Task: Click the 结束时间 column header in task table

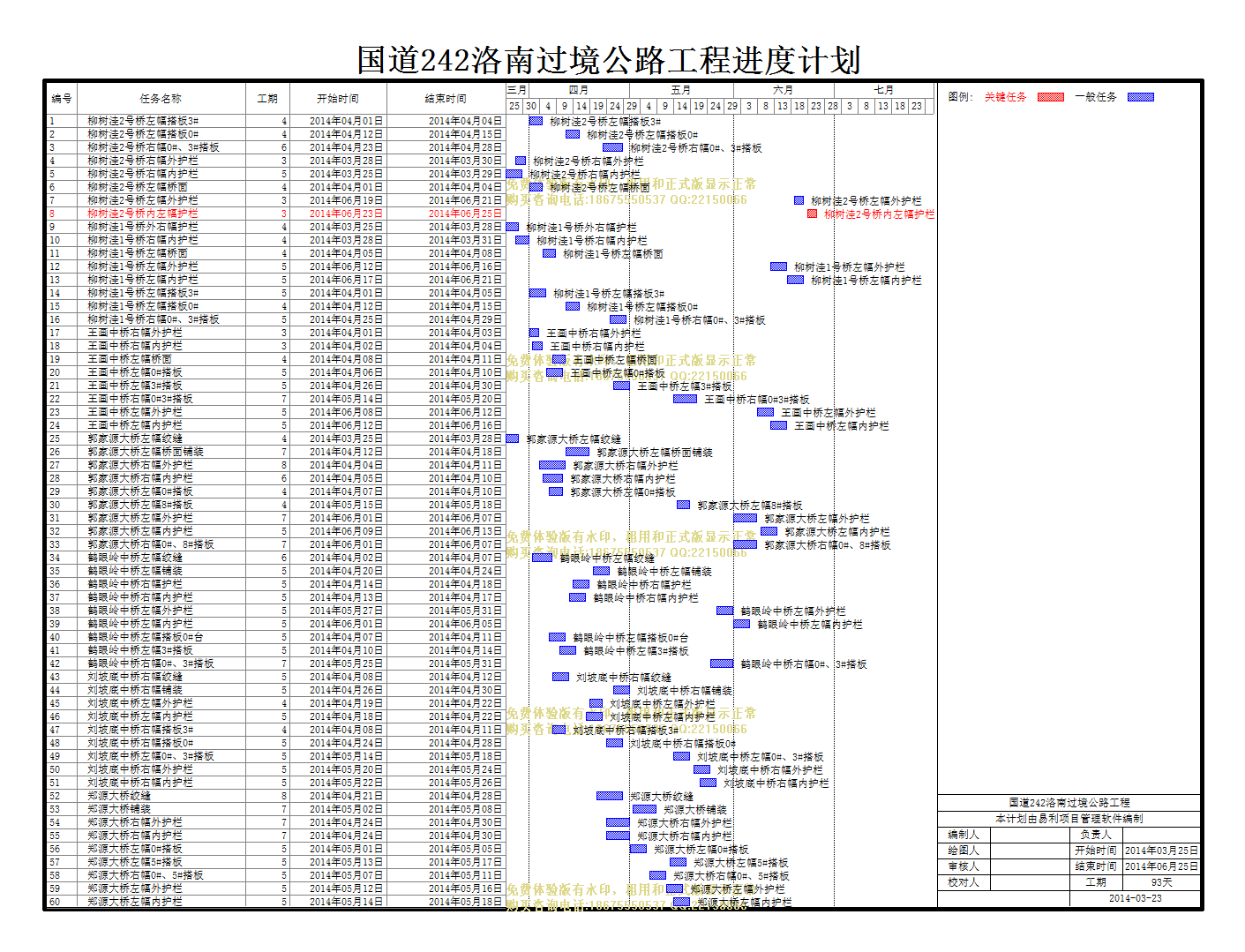Action: [446, 98]
